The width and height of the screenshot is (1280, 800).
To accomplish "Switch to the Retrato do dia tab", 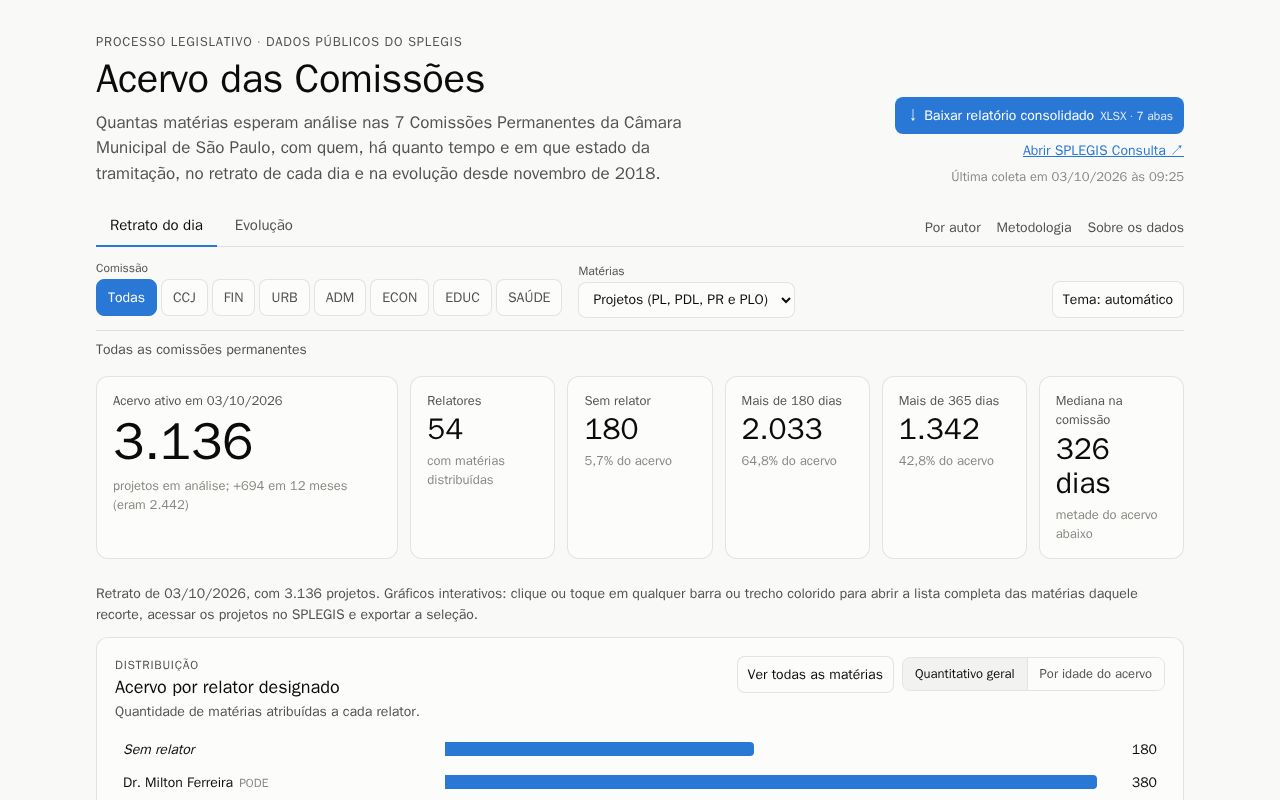I will 156,225.
